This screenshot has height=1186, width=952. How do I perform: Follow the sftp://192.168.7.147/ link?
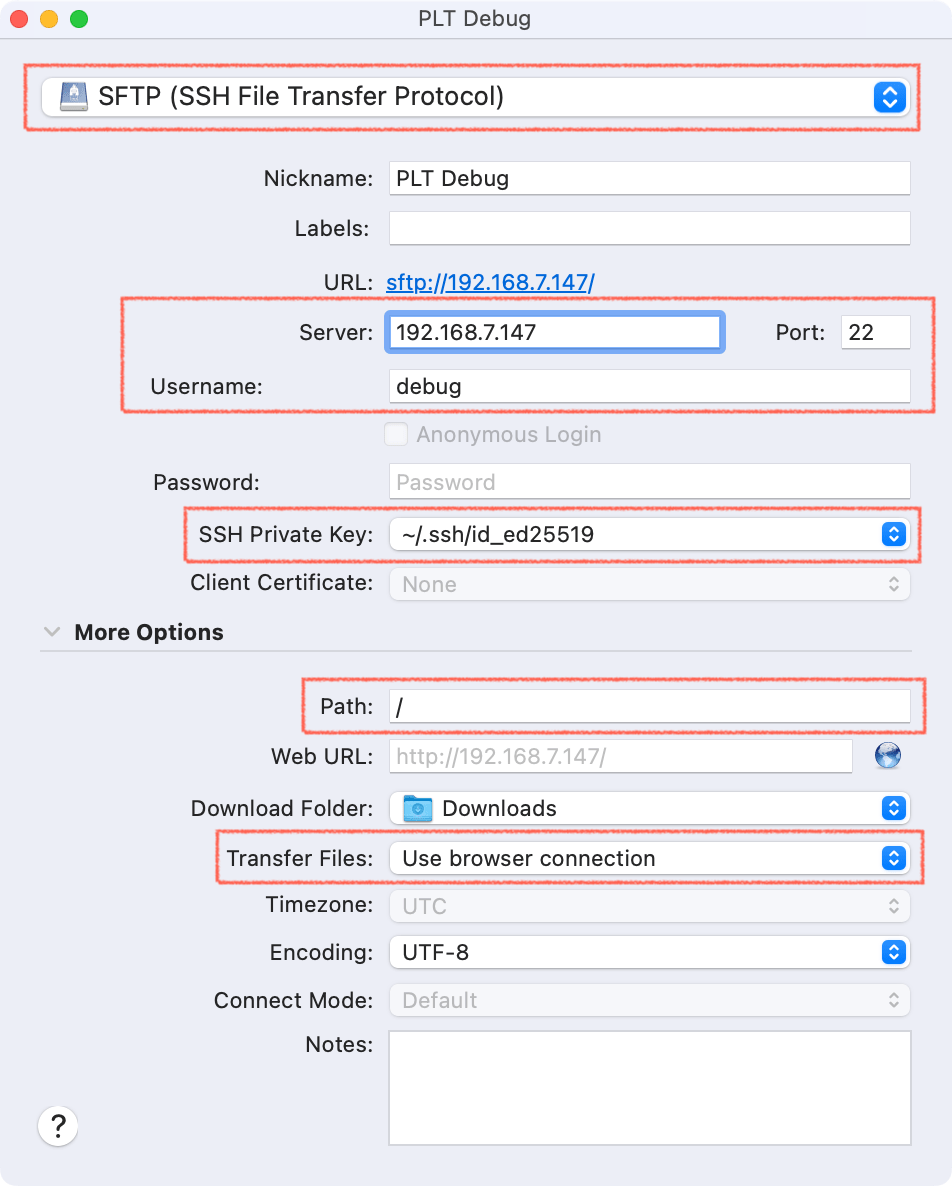[490, 282]
